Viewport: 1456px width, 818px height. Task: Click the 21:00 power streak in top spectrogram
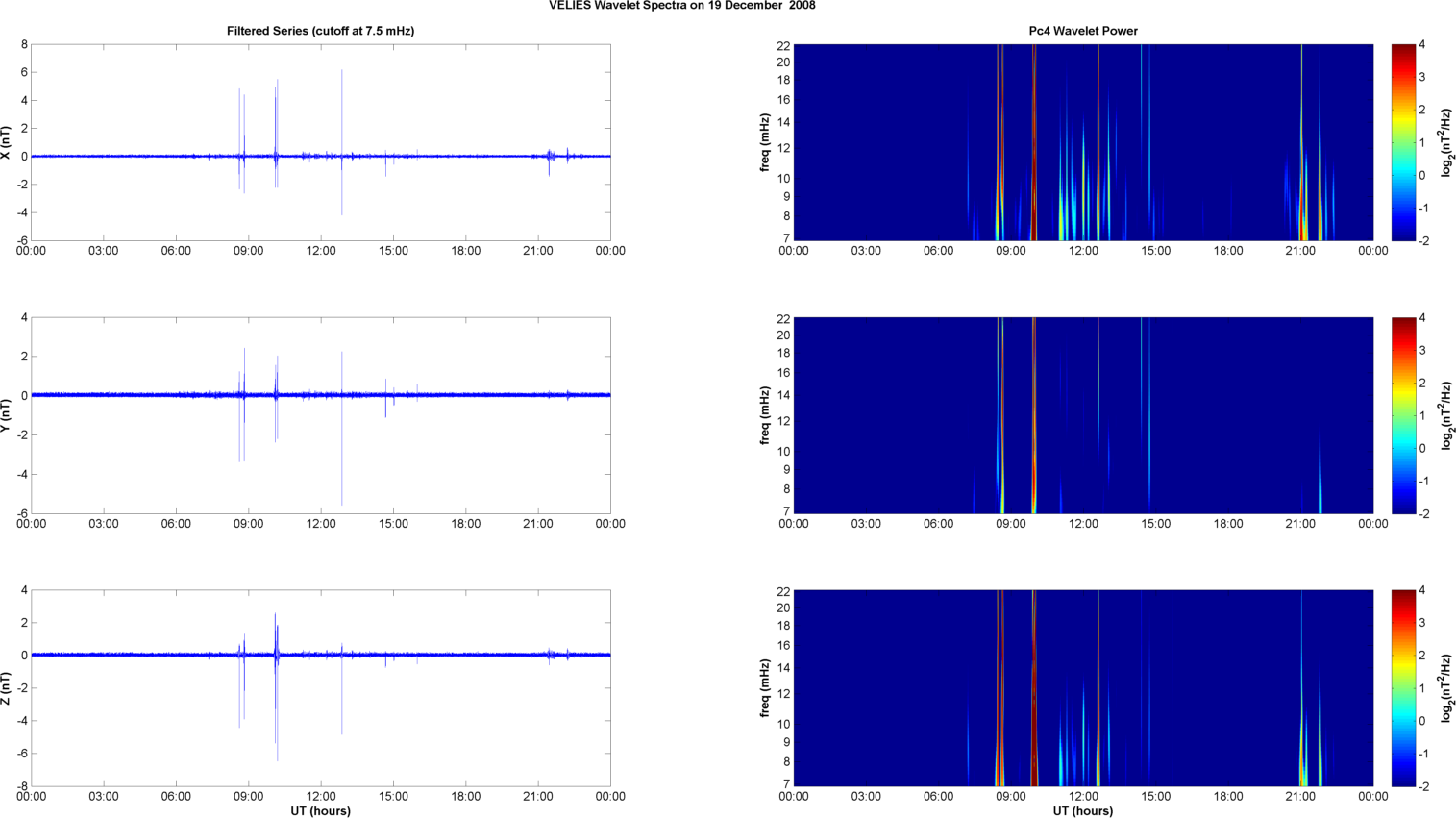(x=1302, y=192)
